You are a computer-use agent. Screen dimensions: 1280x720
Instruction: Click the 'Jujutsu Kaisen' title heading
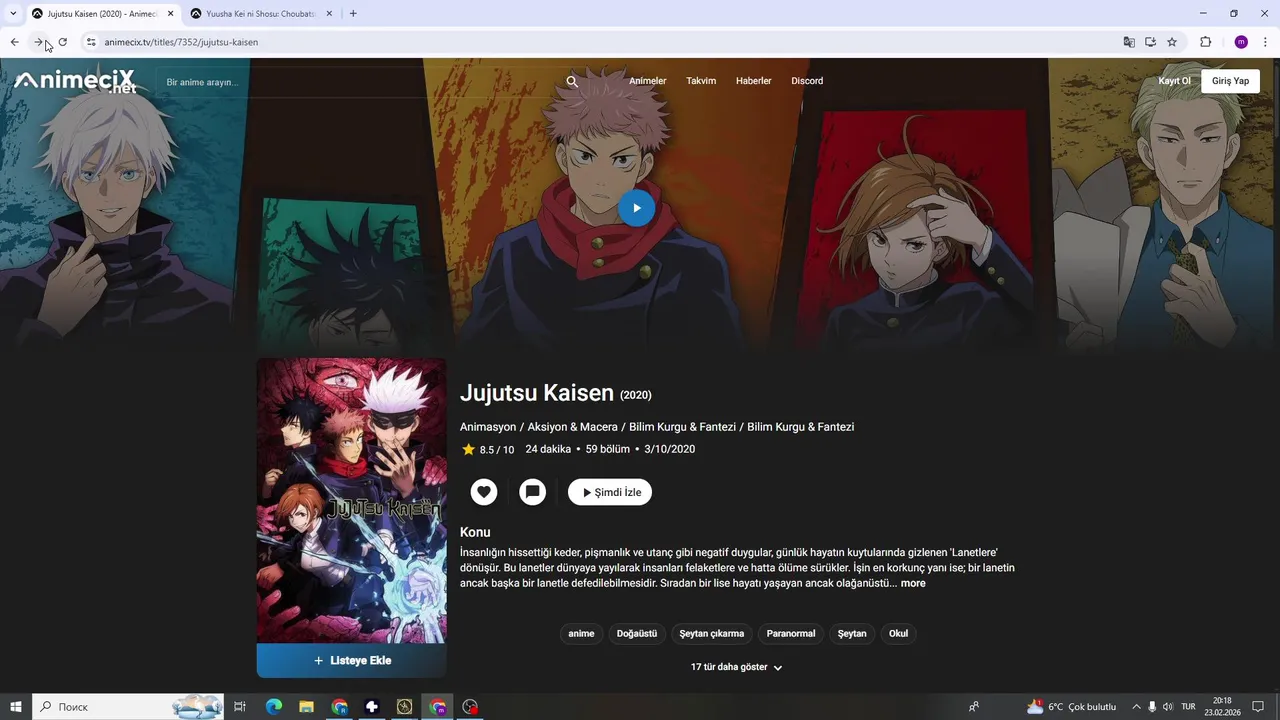[537, 392]
